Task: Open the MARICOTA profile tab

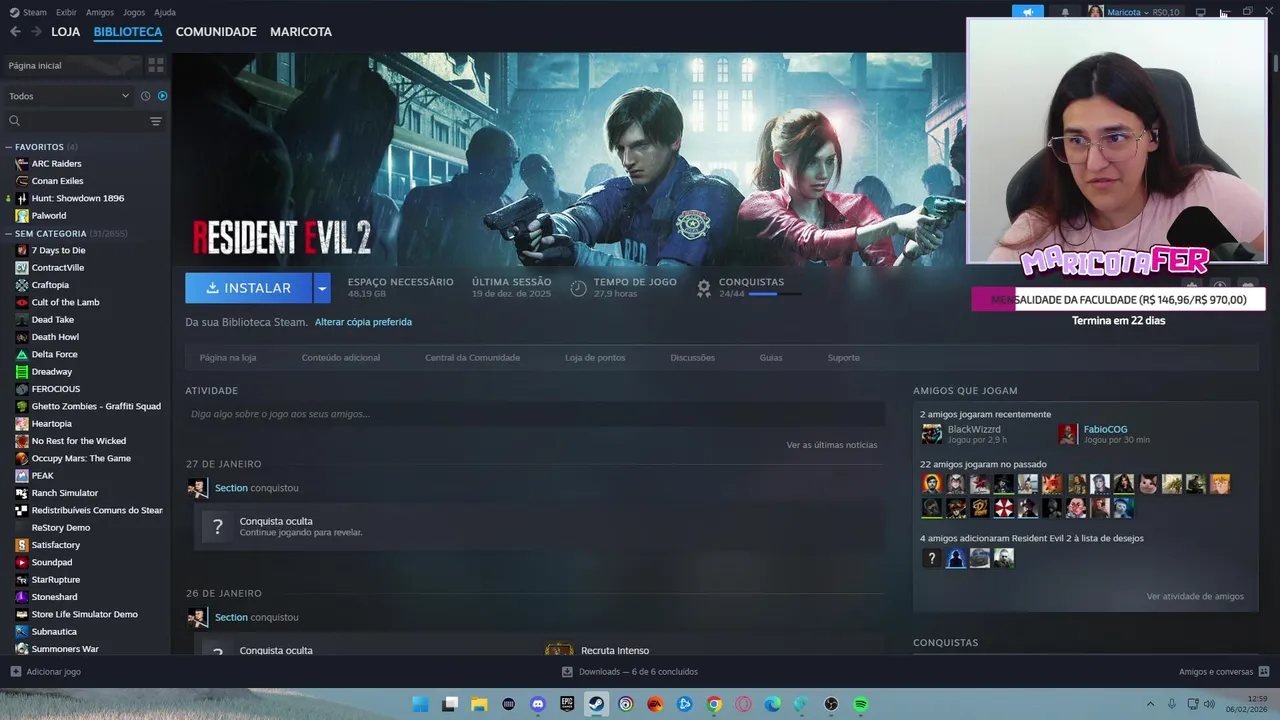Action: (301, 32)
